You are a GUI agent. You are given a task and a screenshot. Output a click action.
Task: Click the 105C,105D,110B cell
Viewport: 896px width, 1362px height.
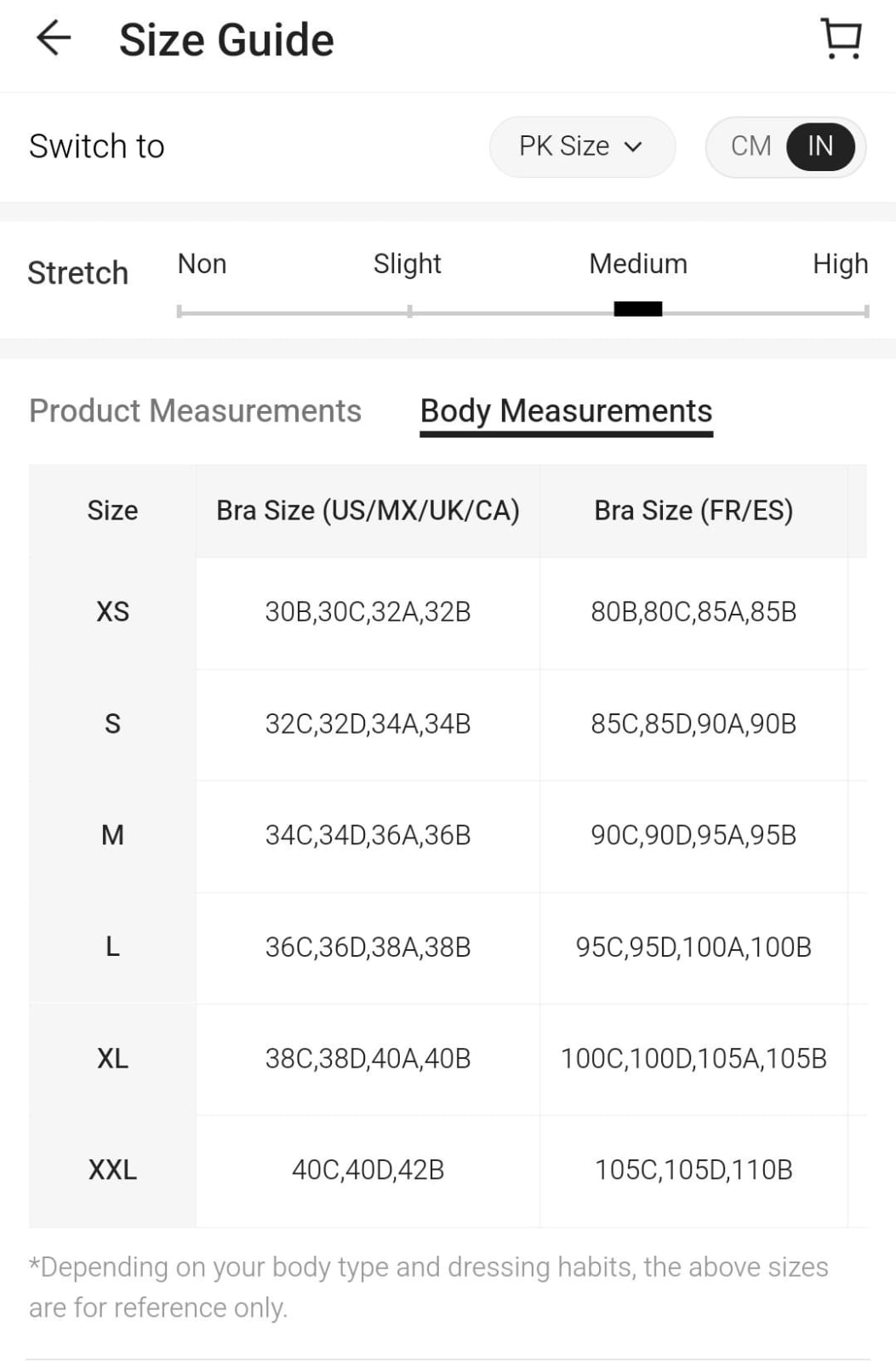coord(693,1170)
